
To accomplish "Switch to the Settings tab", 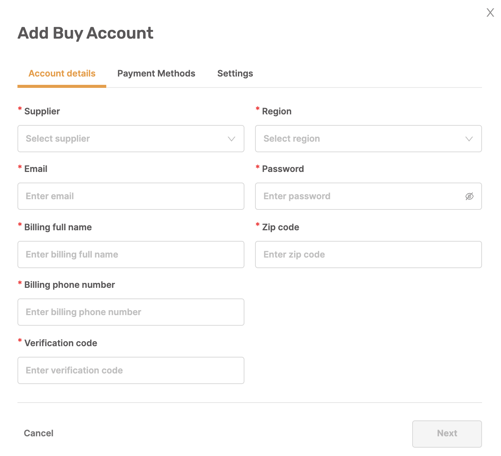I will tap(235, 73).
